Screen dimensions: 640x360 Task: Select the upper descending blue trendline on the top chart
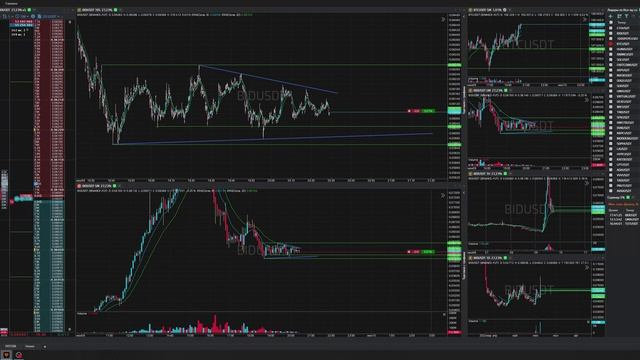tap(268, 80)
